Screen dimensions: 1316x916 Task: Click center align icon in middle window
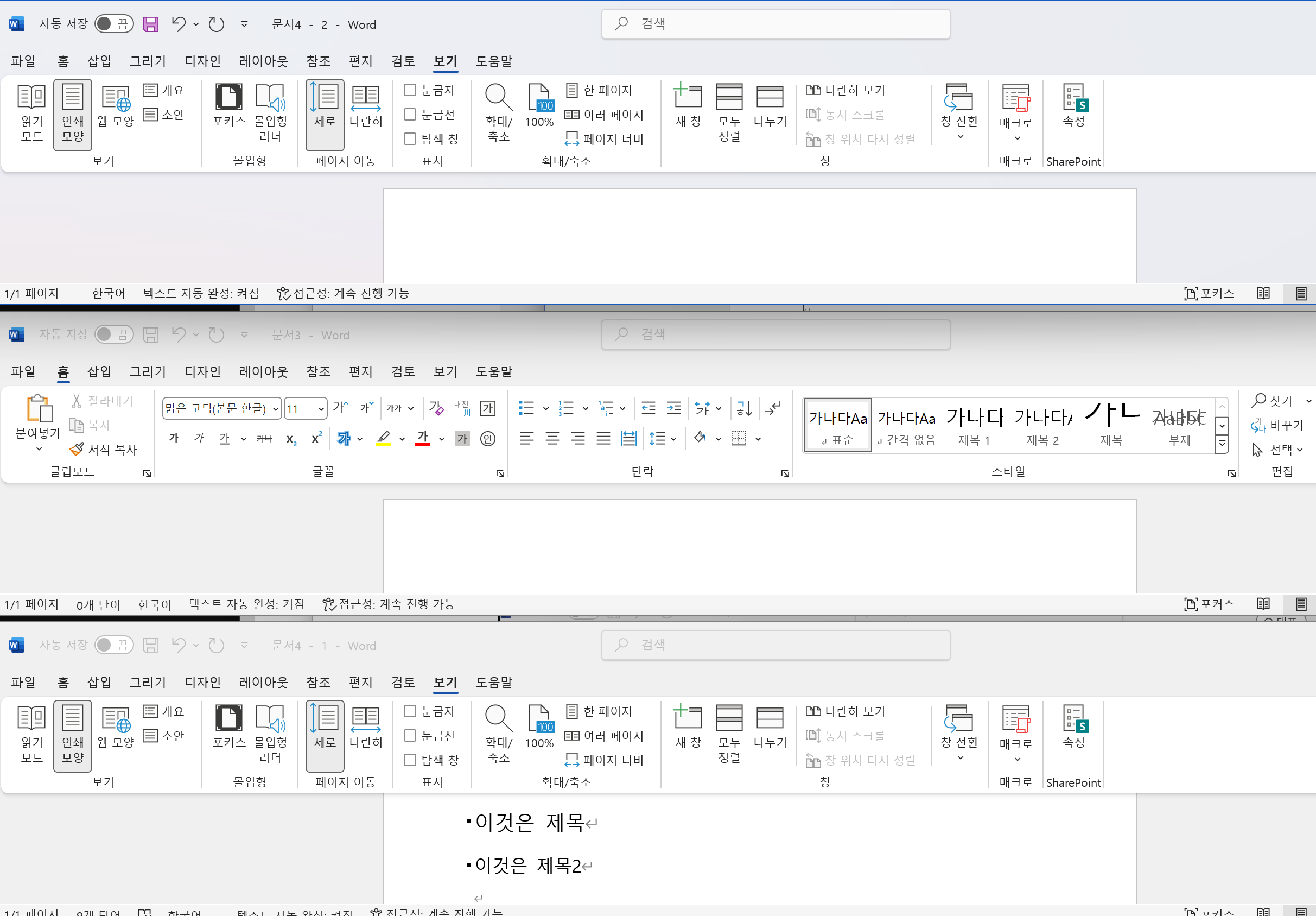[552, 439]
